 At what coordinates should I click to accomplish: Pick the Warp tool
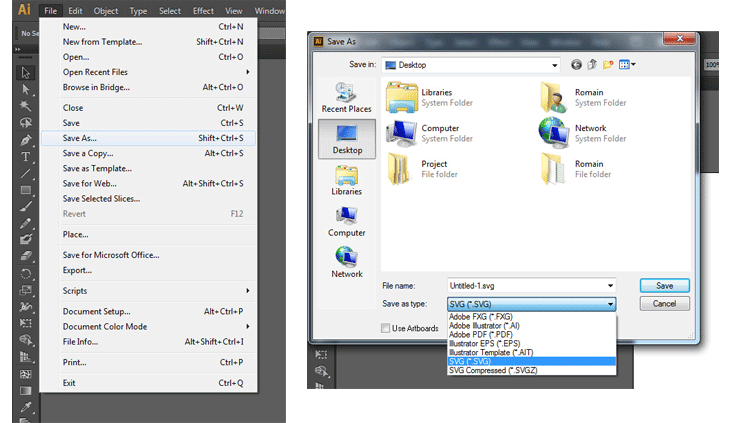[25, 307]
